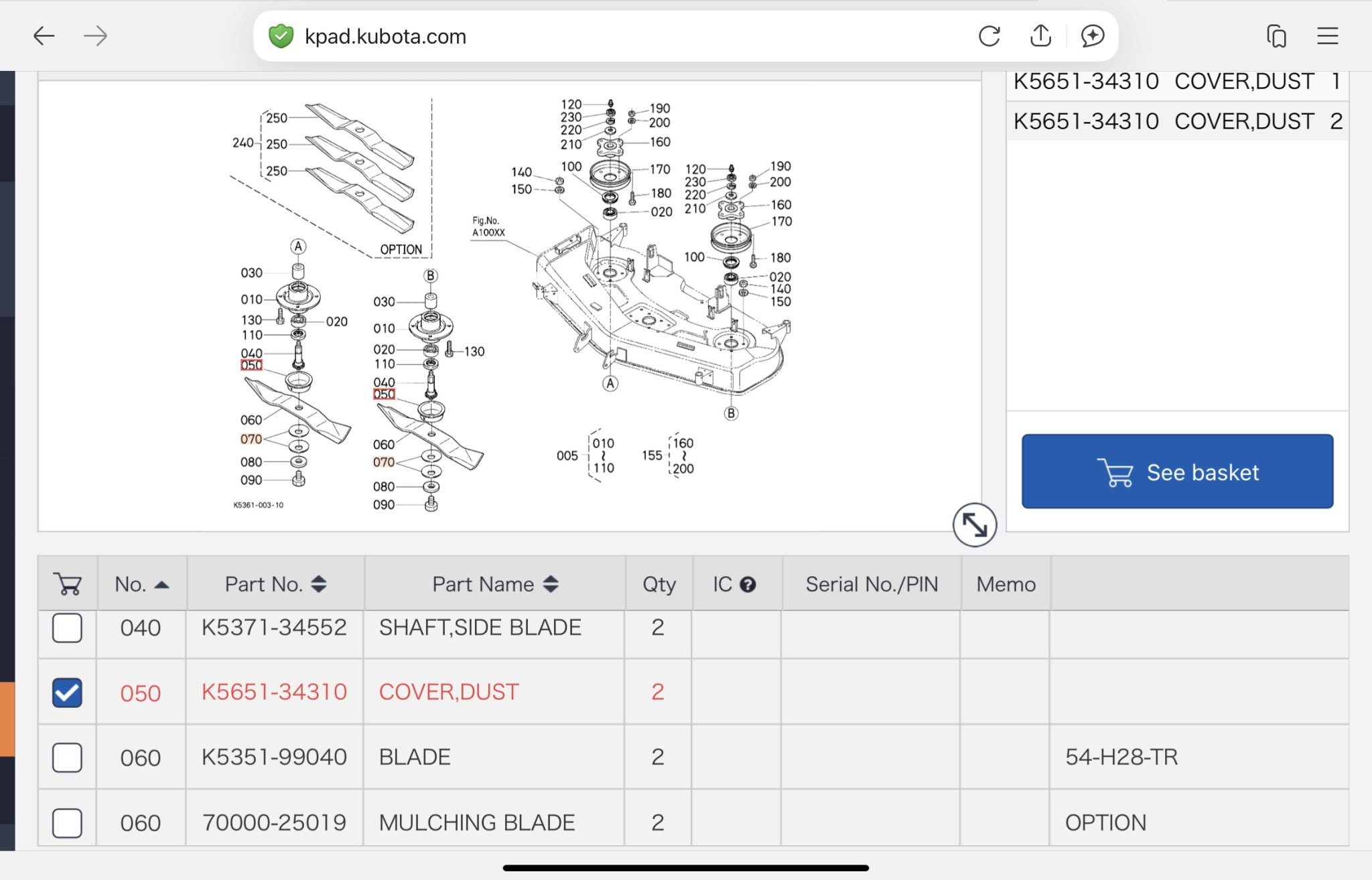Screen dimensions: 1372x880
Task: Open the browser hamburger menu
Action: coord(1327,35)
